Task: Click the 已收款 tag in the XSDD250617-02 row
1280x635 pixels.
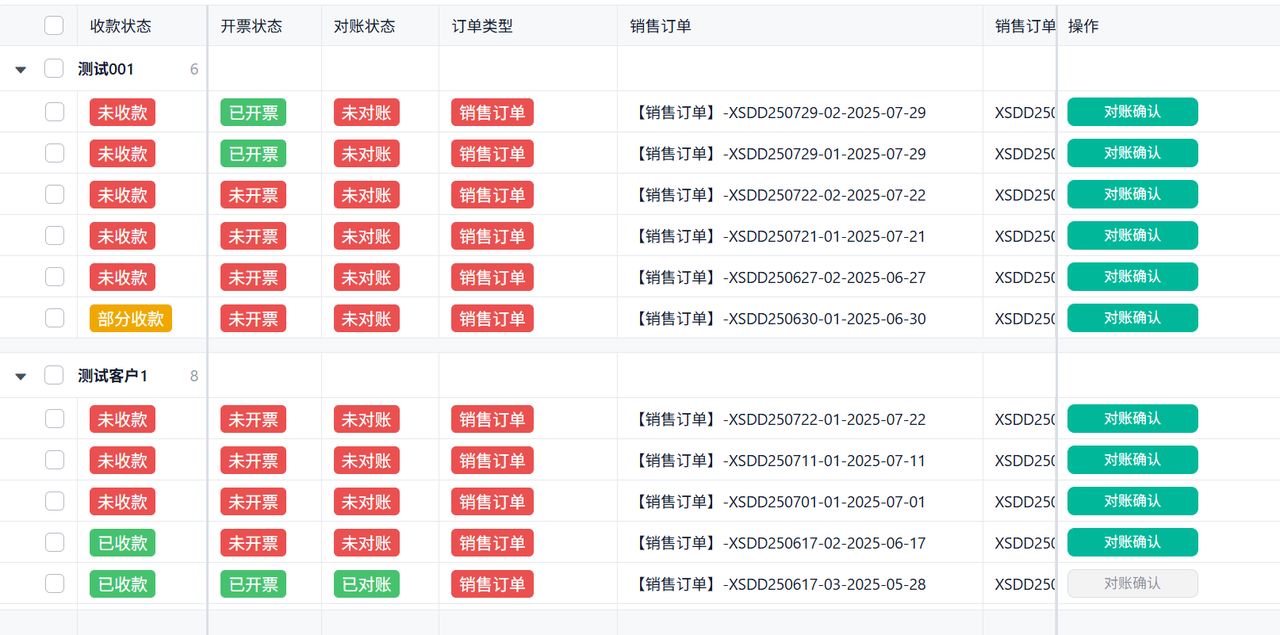Action: coord(122,542)
